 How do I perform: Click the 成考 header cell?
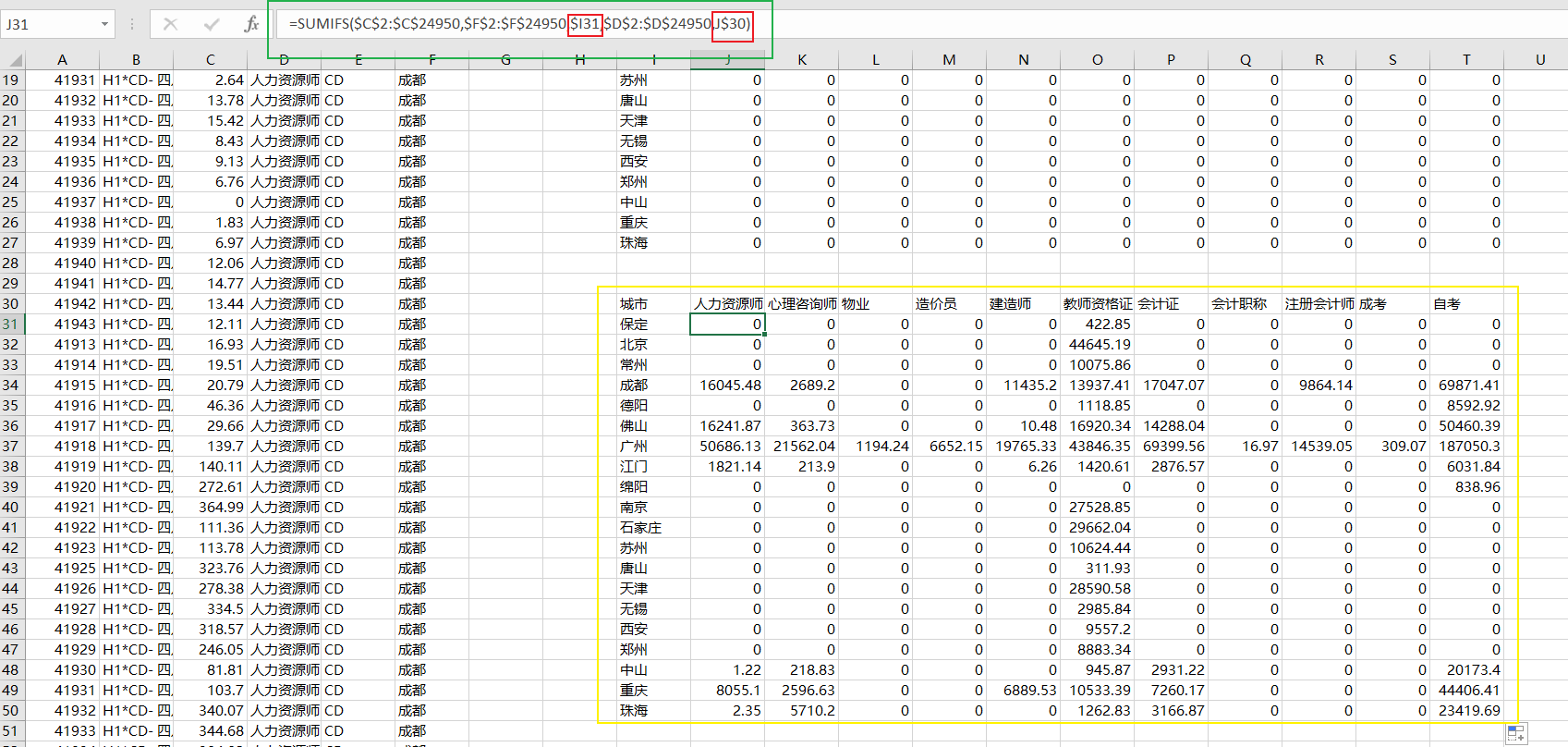pyautogui.click(x=1393, y=304)
